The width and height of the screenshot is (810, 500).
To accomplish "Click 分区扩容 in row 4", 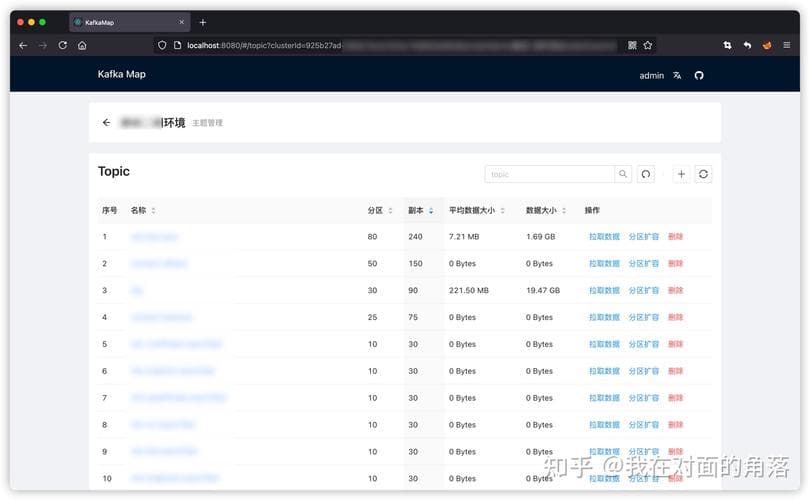I will pos(644,317).
